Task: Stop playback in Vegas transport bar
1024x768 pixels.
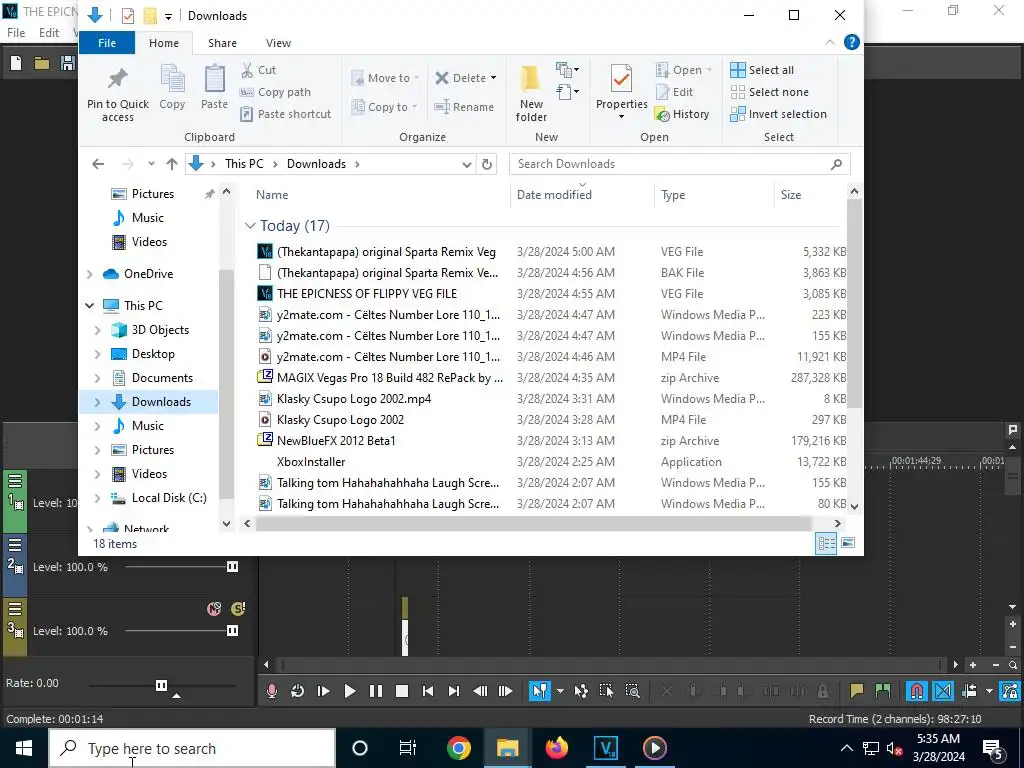Action: (x=402, y=691)
